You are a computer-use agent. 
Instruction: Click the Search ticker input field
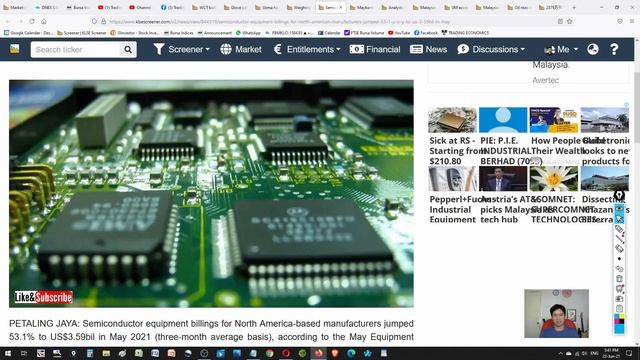pos(76,49)
